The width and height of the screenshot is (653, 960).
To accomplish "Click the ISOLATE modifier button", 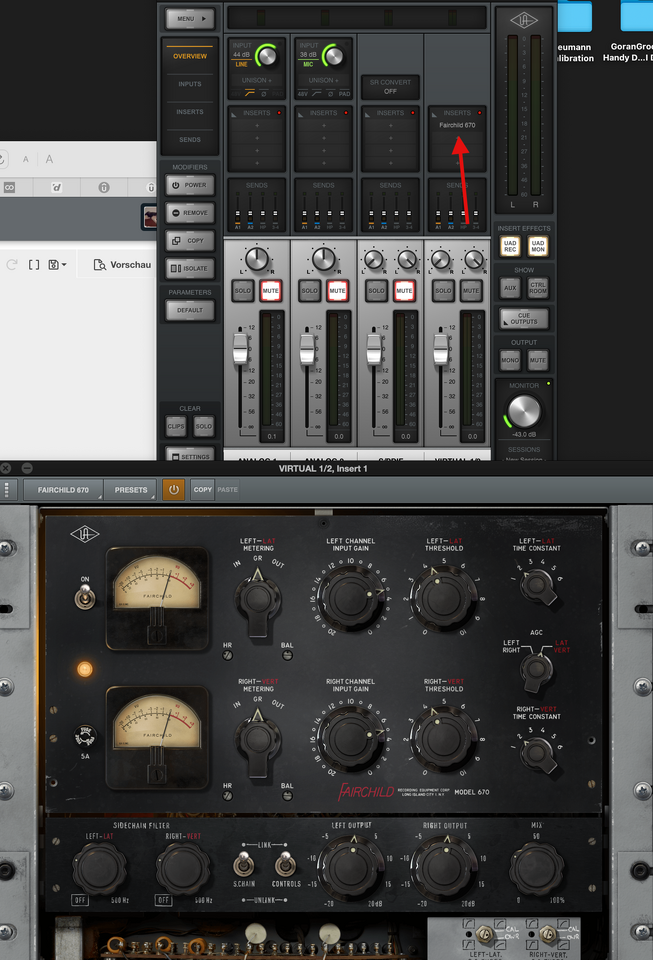I will click(x=190, y=268).
